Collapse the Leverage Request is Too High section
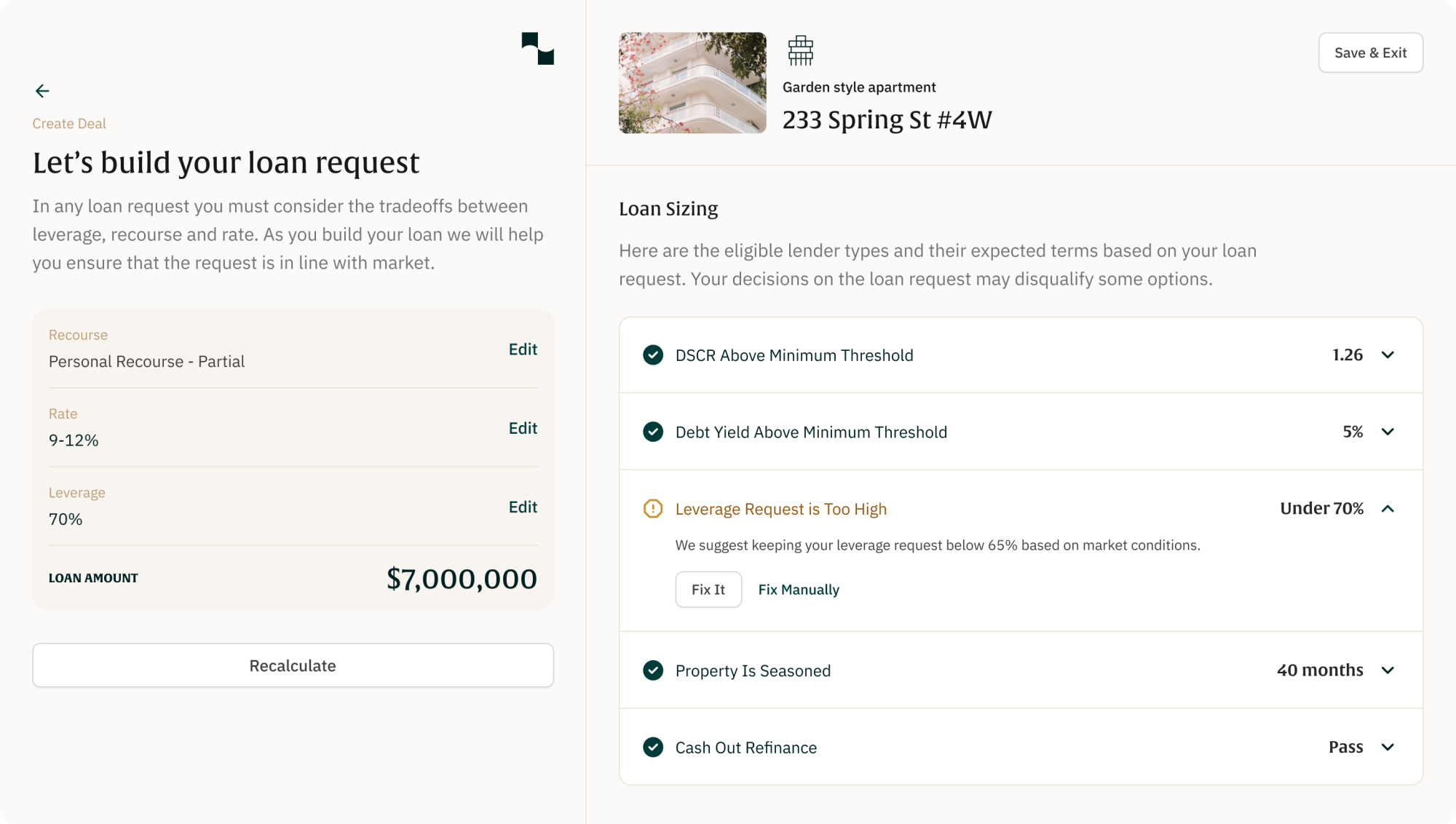This screenshot has width=1456, height=824. pos(1388,509)
